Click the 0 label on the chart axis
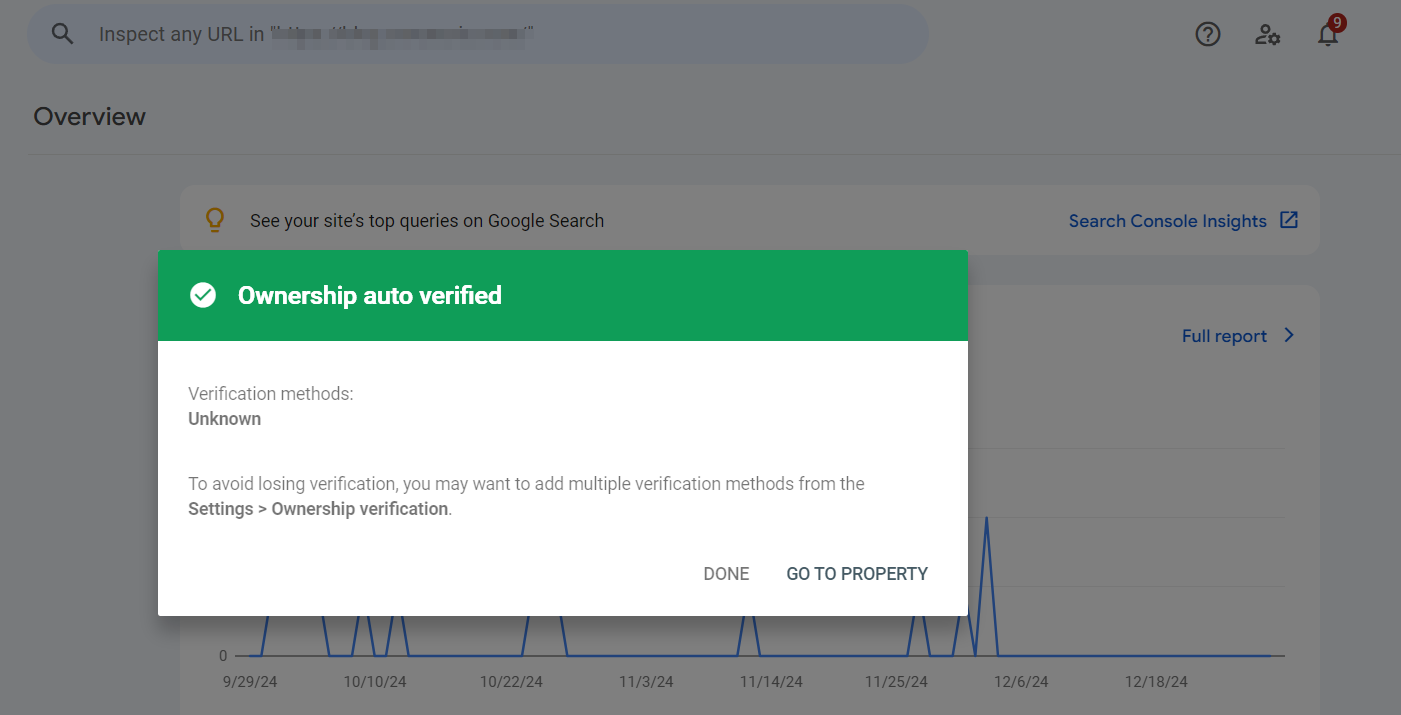Screen dimensions: 1401x715 pyautogui.click(x=222, y=655)
